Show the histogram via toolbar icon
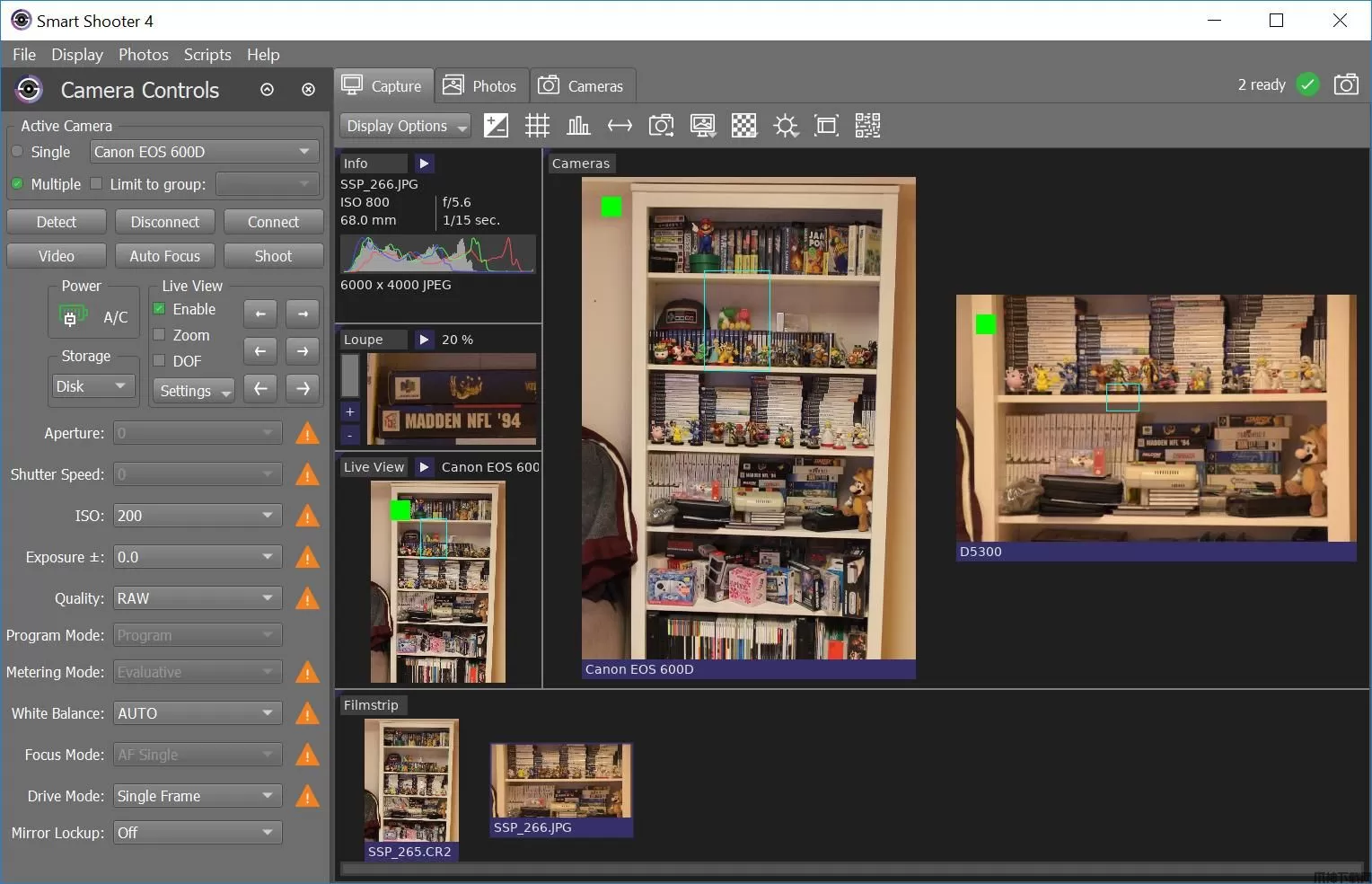Image resolution: width=1372 pixels, height=884 pixels. pyautogui.click(x=579, y=126)
